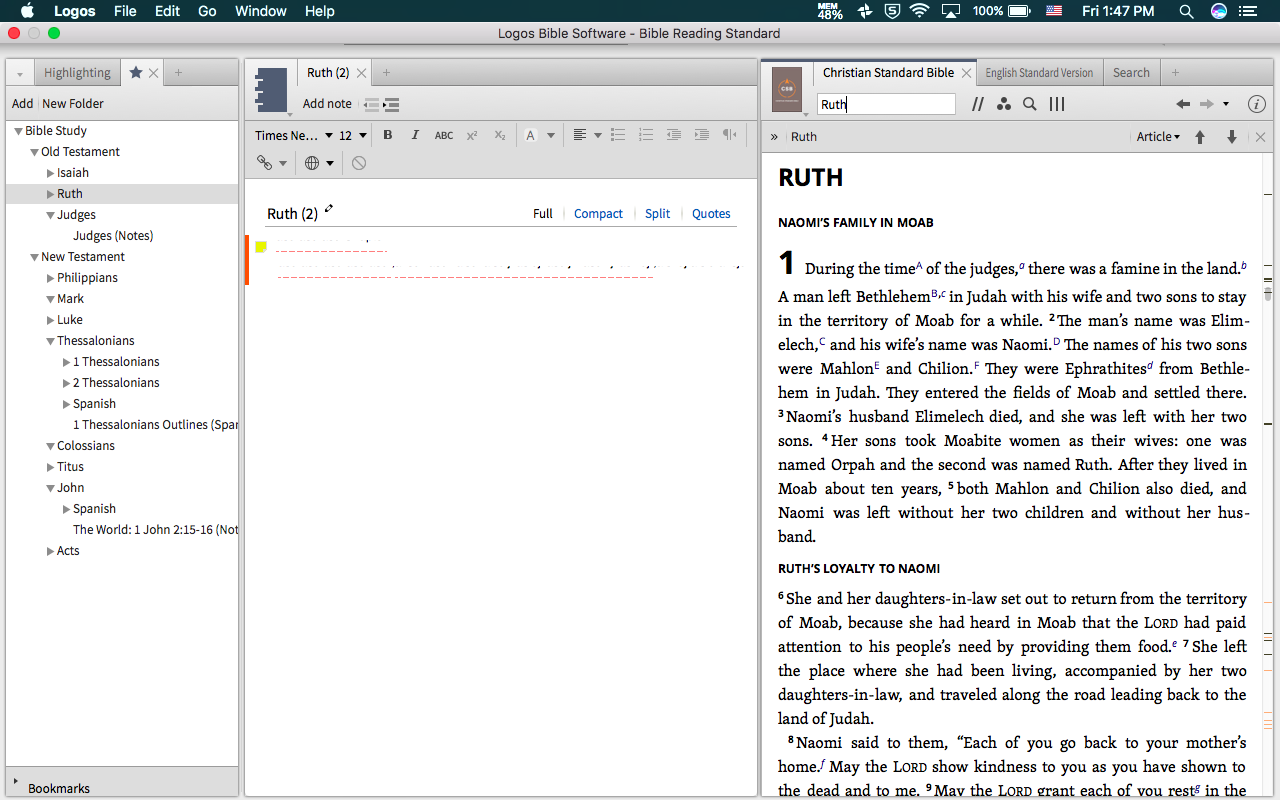The height and width of the screenshot is (800, 1280).
Task: Click the reference box containing Ruth
Action: 886,104
